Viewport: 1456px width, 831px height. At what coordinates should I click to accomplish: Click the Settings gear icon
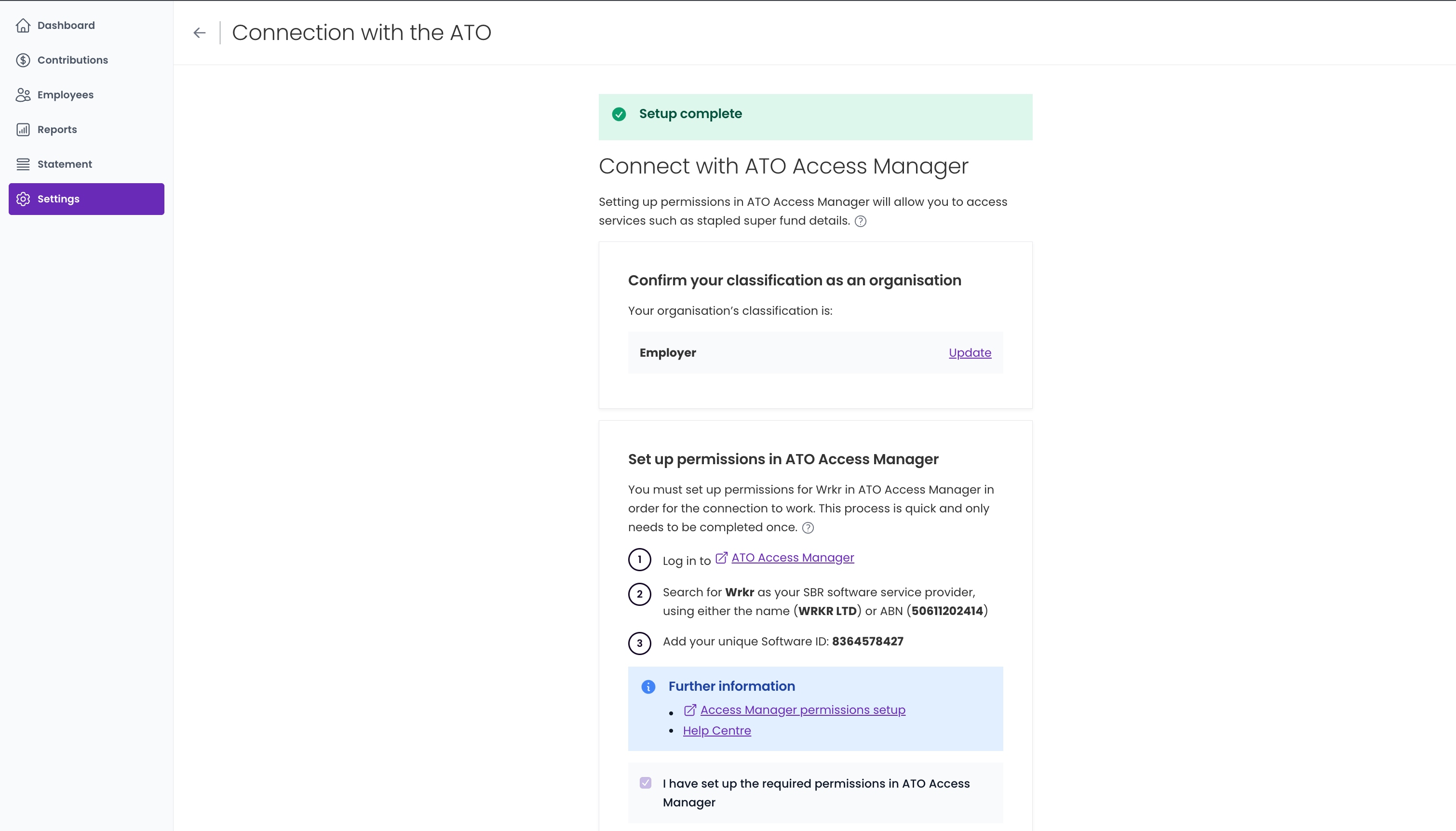23,199
